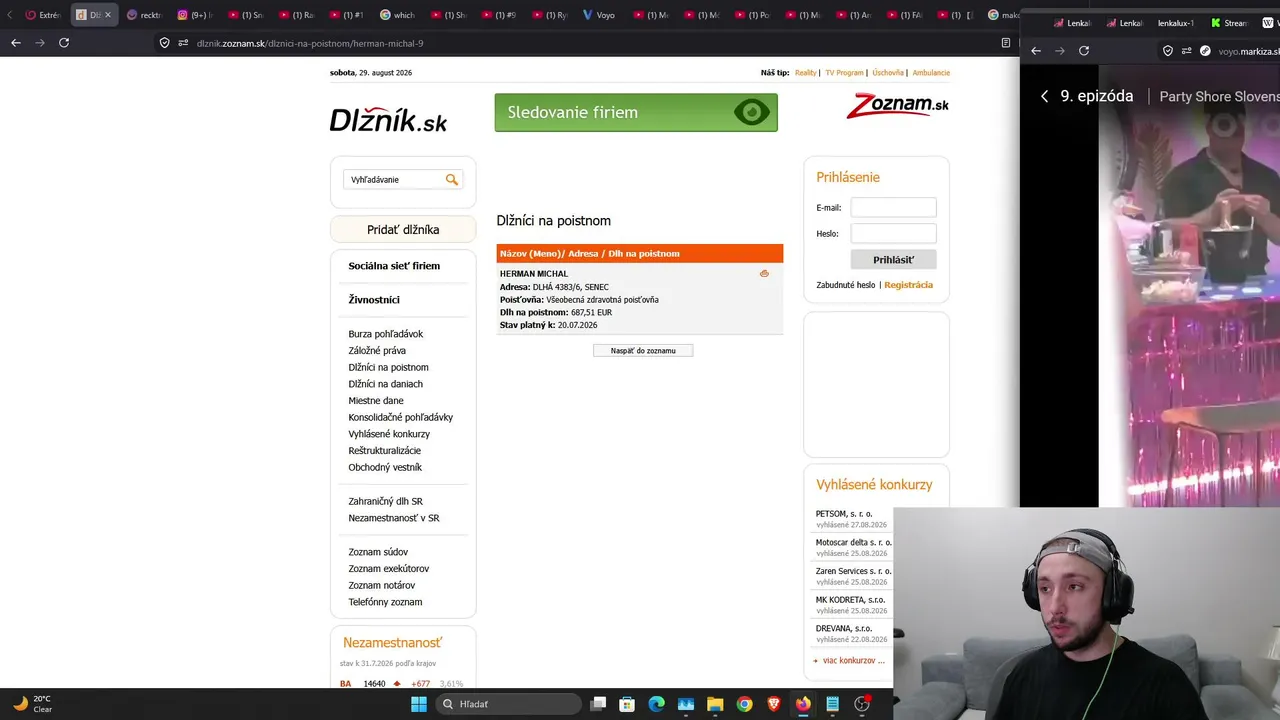
Task: Switch to the Extrém browser tab
Action: tap(42, 15)
